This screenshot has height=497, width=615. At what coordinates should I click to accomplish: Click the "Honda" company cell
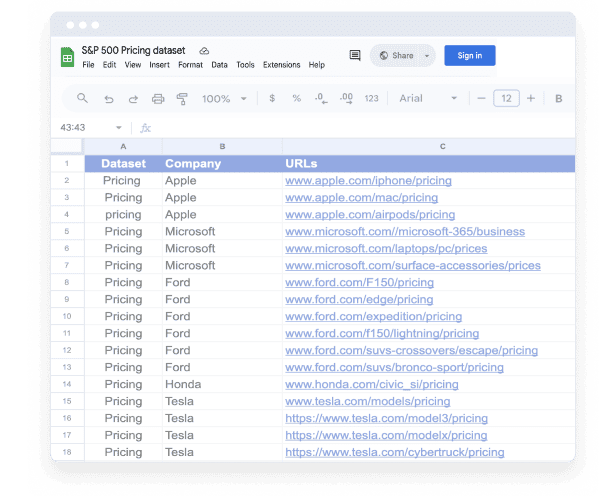pyautogui.click(x=222, y=384)
